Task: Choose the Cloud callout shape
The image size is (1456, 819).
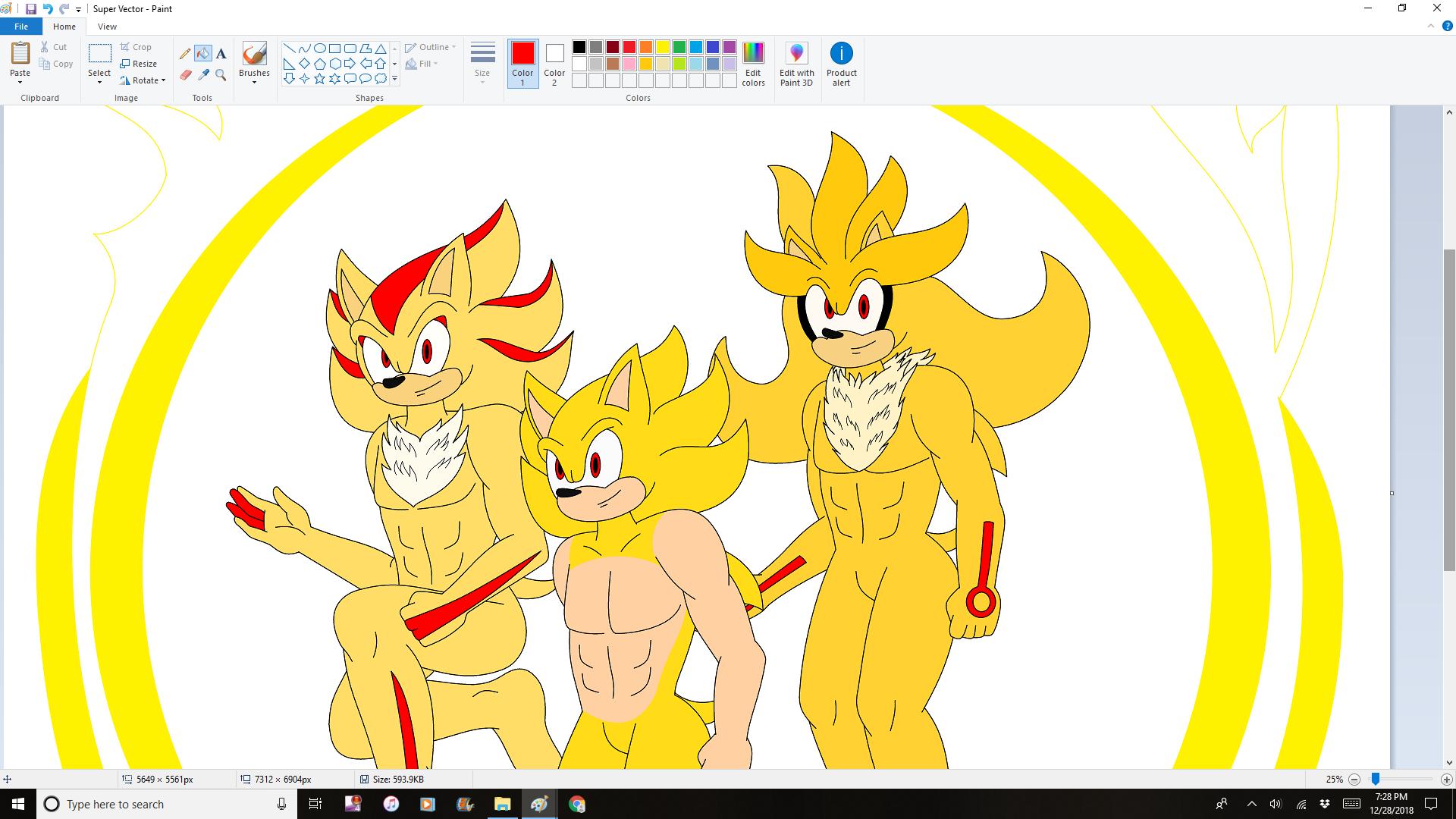Action: 381,78
